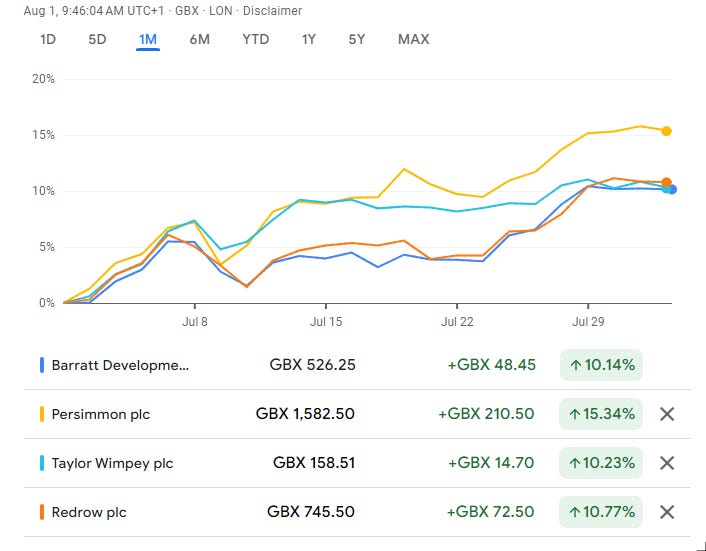Click the blue Barratt color marker
Viewport: 706px width, 551px height.
pos(42,365)
